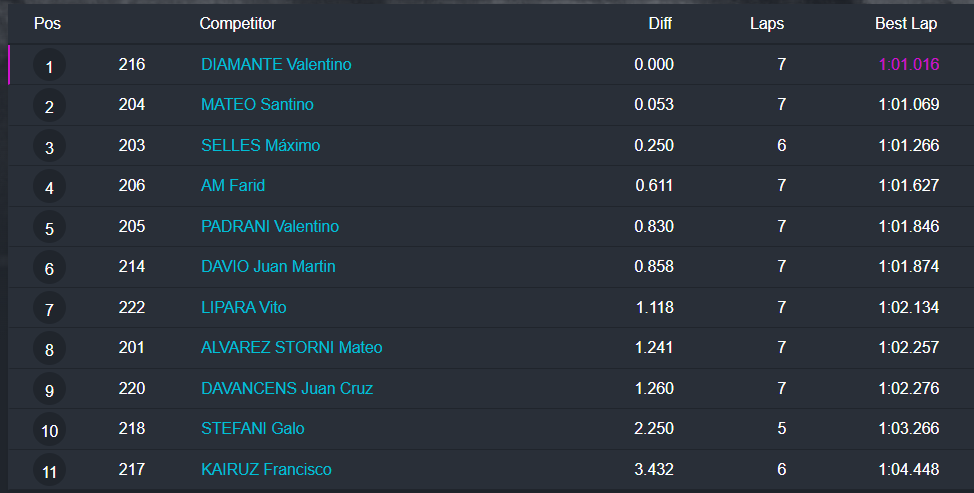Click position 3 circle badge

[49, 147]
